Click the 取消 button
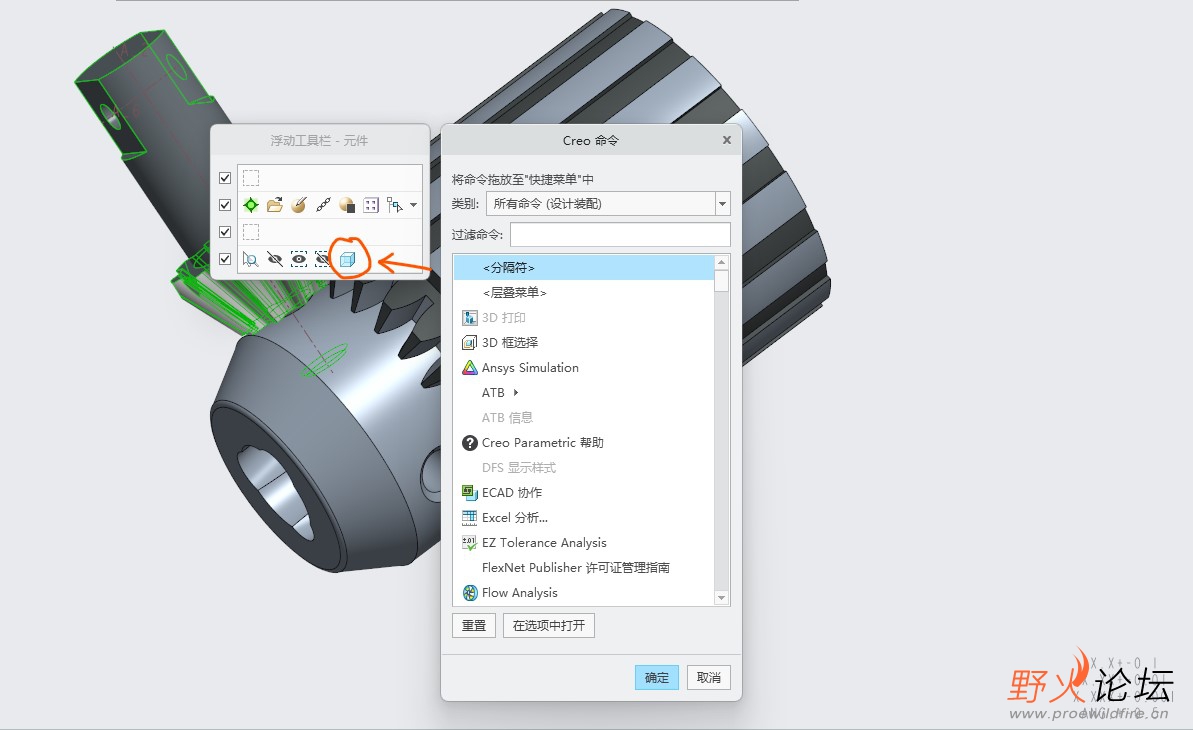Image resolution: width=1193 pixels, height=730 pixels. click(708, 677)
